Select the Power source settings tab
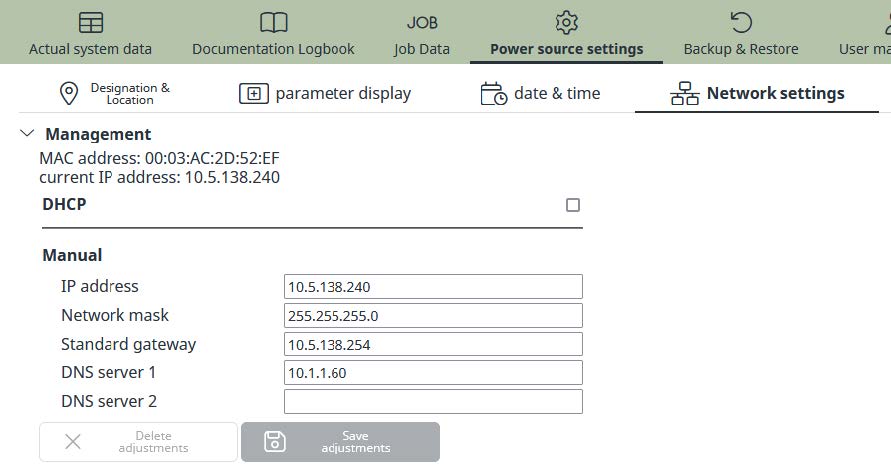This screenshot has width=891, height=468. point(567,32)
